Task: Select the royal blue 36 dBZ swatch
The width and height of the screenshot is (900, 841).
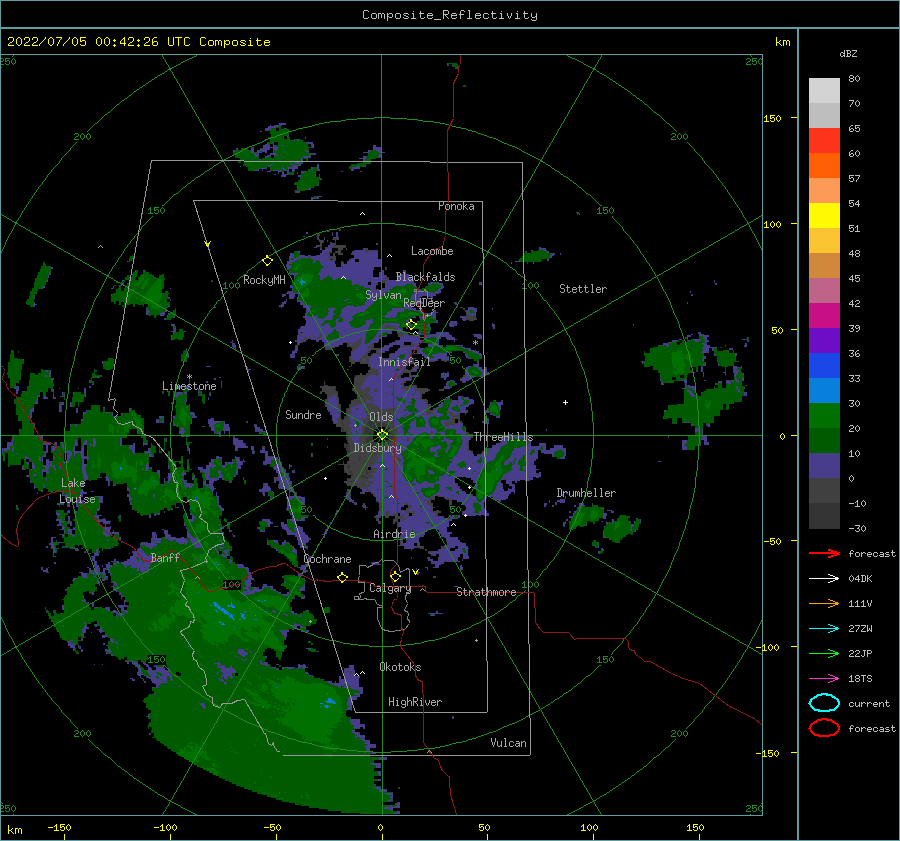Action: click(x=824, y=365)
